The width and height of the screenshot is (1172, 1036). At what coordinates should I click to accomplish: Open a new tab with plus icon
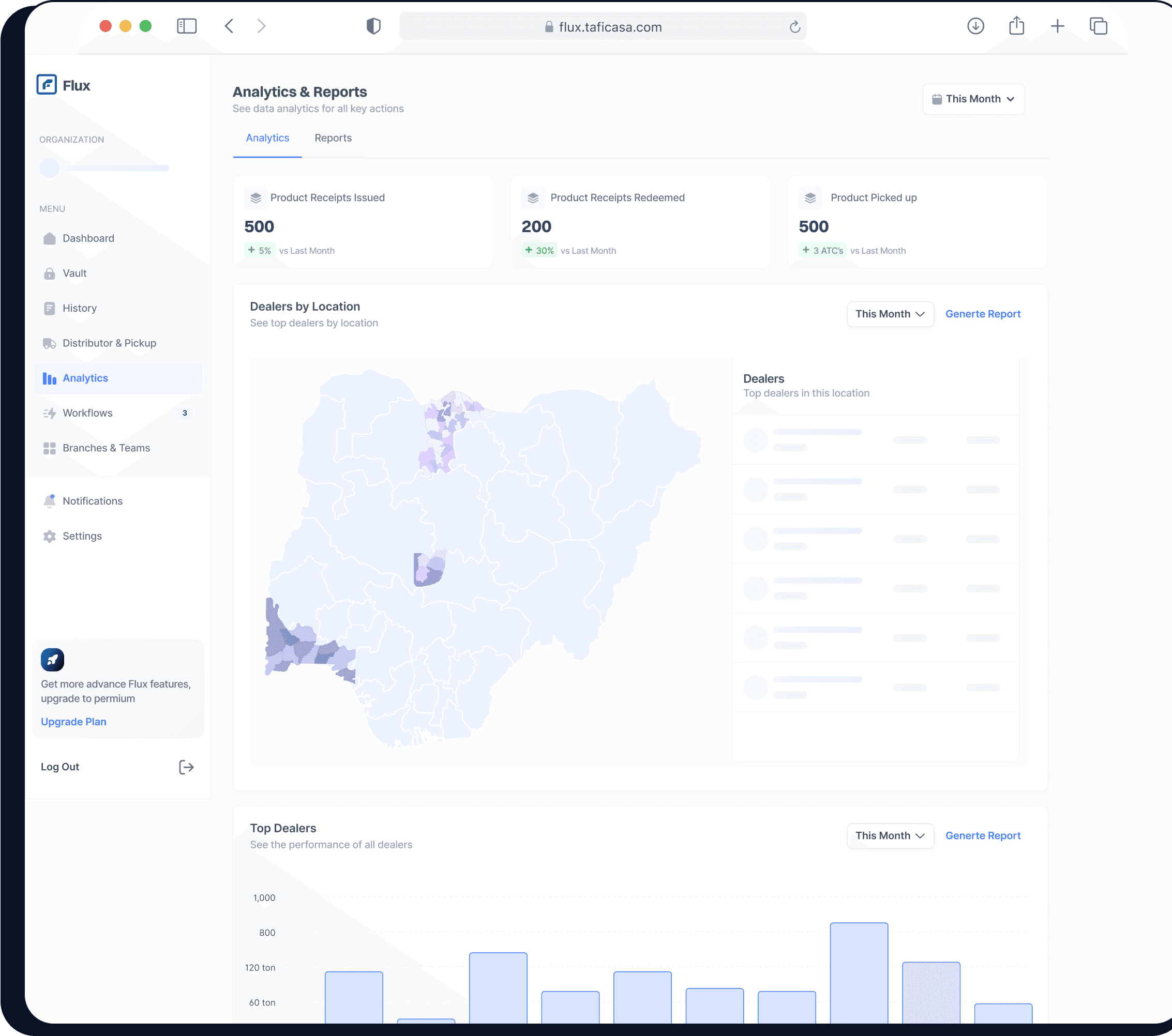click(1057, 26)
